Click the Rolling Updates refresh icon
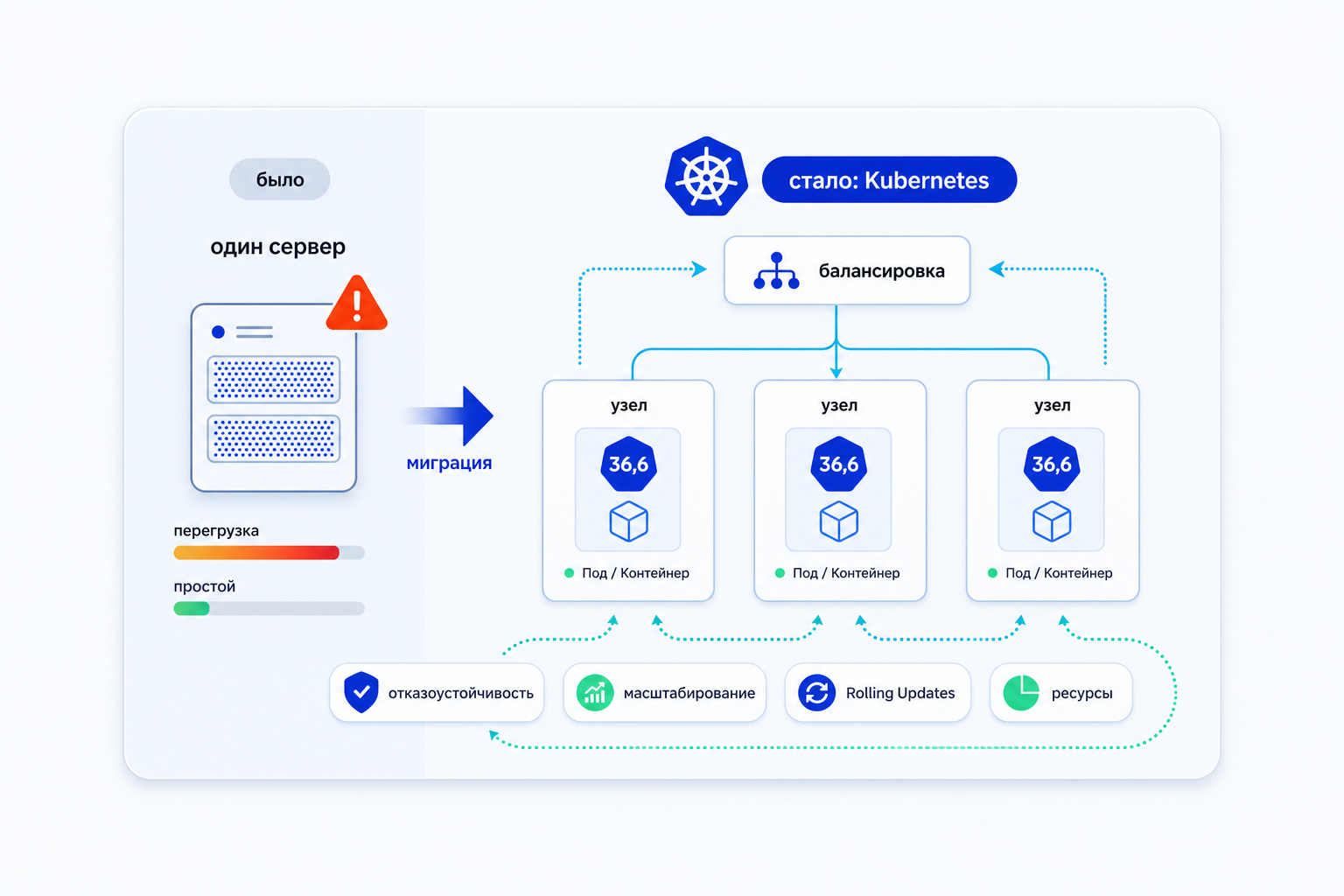The image size is (1344, 896). click(x=816, y=692)
